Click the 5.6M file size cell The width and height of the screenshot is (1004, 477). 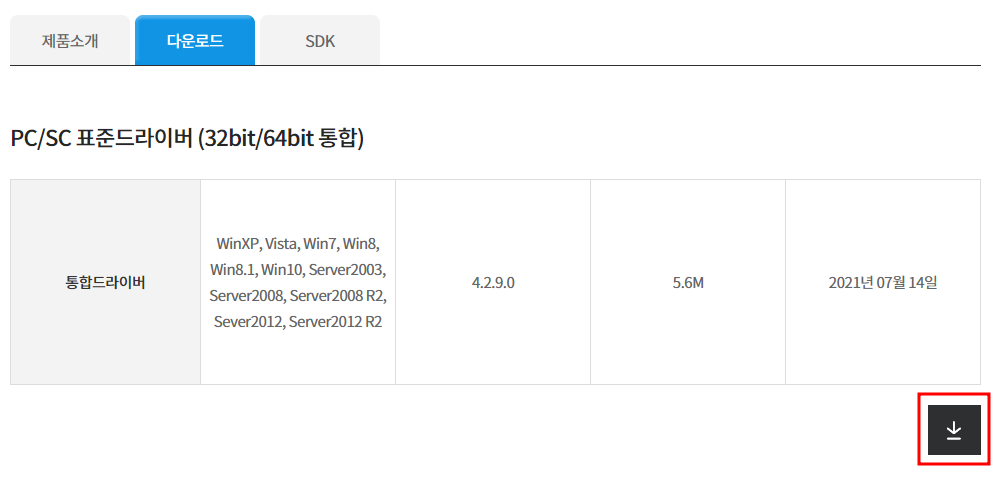pyautogui.click(x=688, y=282)
